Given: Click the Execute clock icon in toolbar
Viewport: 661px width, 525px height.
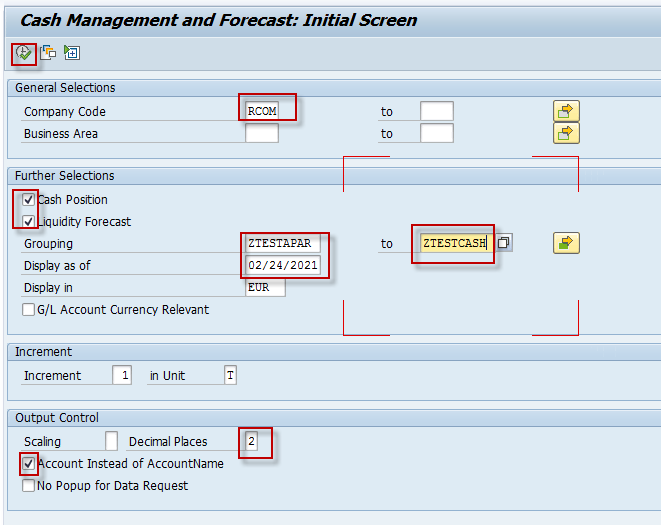Looking at the screenshot, I should (23, 53).
